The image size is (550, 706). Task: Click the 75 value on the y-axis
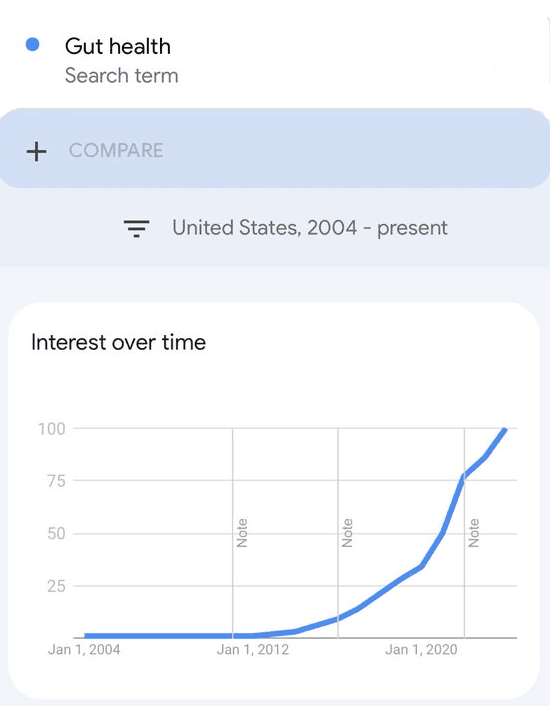click(x=56, y=481)
